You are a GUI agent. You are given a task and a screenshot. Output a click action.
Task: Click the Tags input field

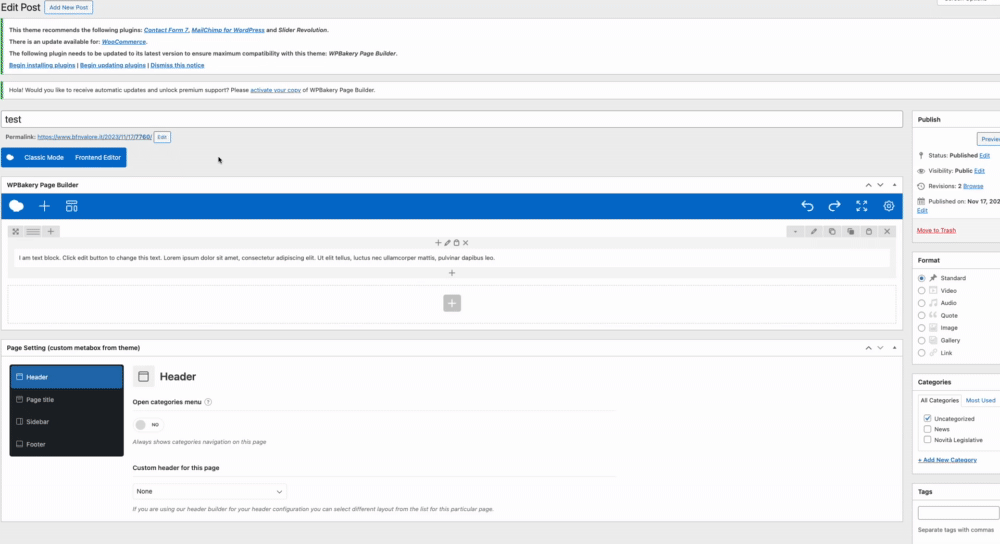(x=959, y=513)
